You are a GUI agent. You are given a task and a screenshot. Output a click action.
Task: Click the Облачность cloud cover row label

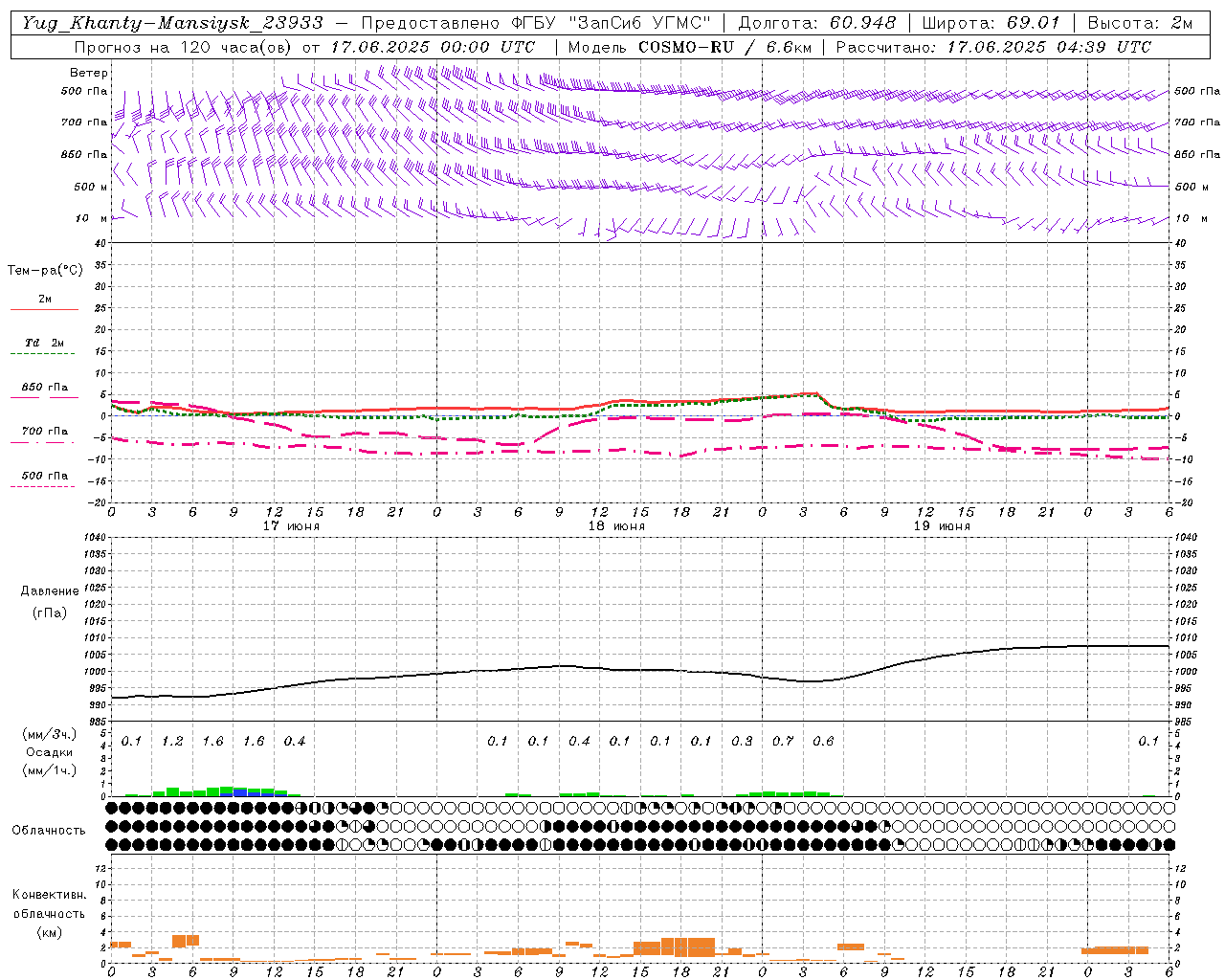(x=49, y=831)
